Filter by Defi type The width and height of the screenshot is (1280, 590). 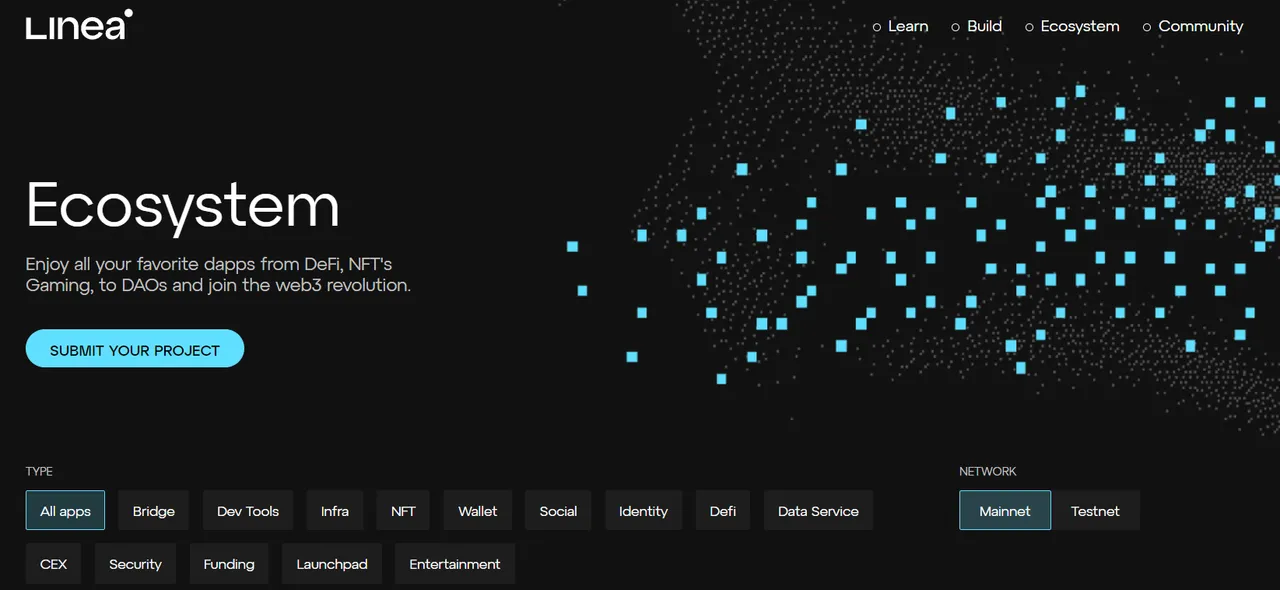[723, 510]
